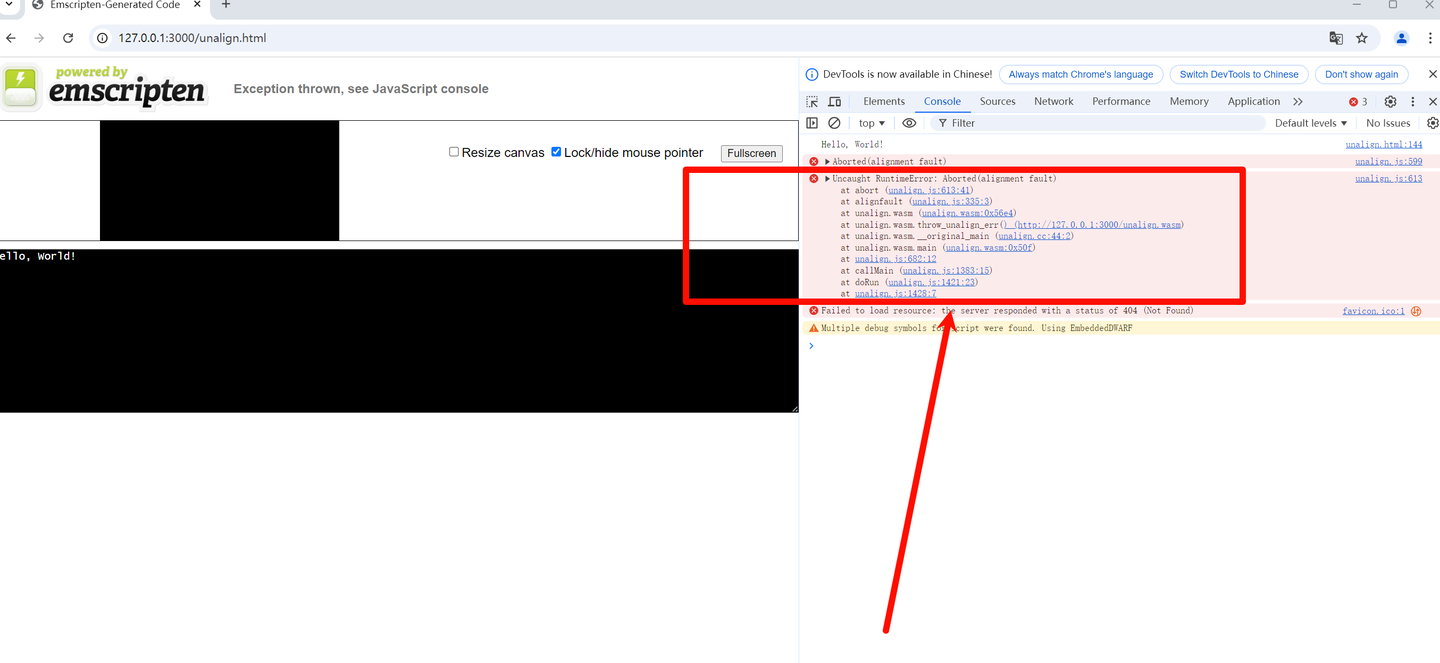Show the console sidebar panel toggle

click(x=812, y=122)
